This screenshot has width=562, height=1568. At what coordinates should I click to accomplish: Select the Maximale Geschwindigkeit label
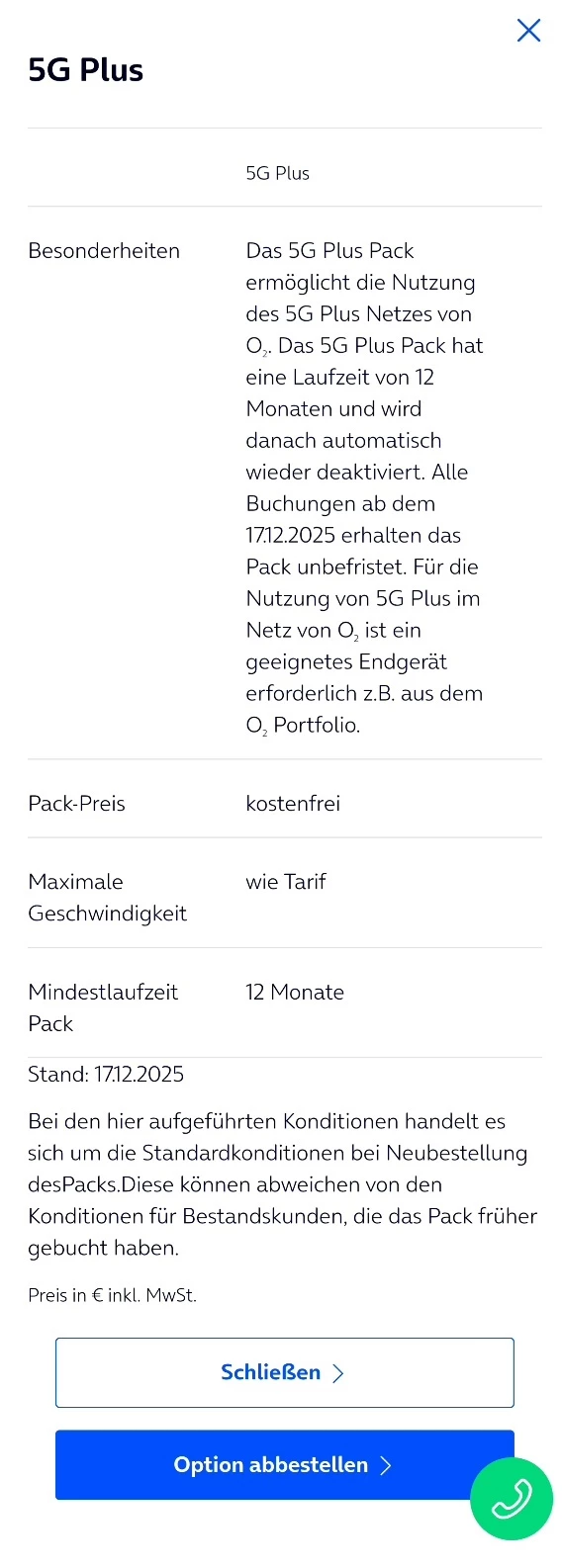(107, 898)
